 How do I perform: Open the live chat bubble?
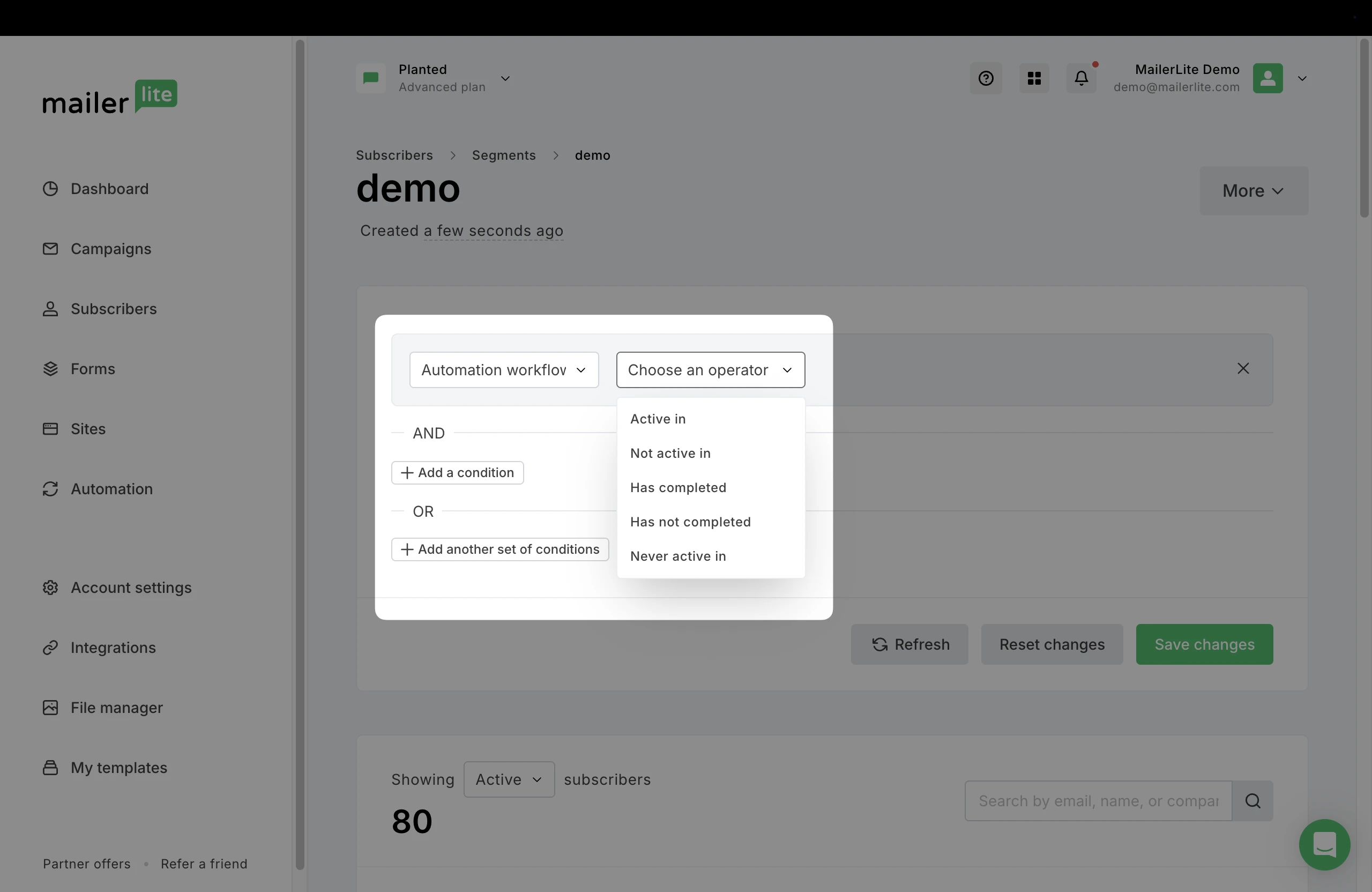[x=1324, y=844]
